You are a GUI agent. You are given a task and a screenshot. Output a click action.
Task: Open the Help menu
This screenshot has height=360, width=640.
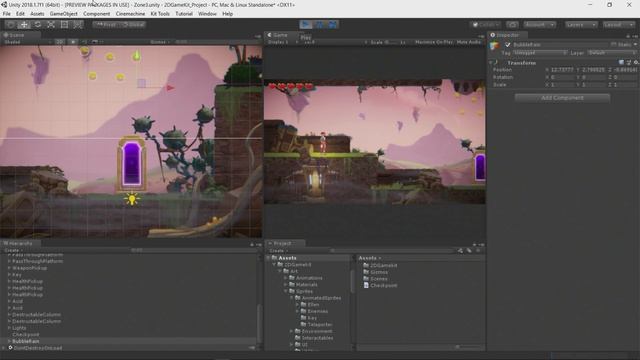[x=227, y=14]
